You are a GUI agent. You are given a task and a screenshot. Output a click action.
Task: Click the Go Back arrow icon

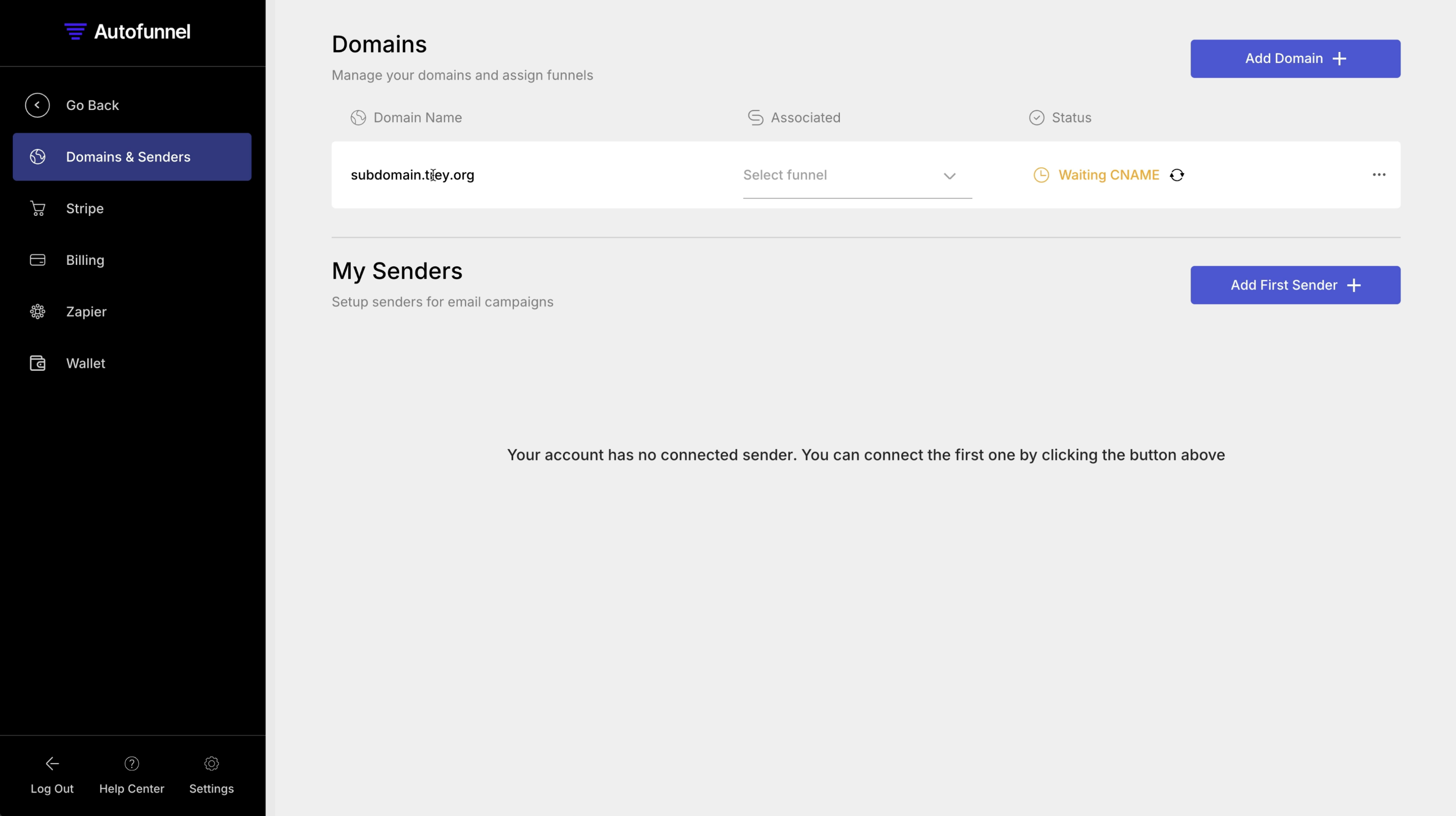coord(37,105)
